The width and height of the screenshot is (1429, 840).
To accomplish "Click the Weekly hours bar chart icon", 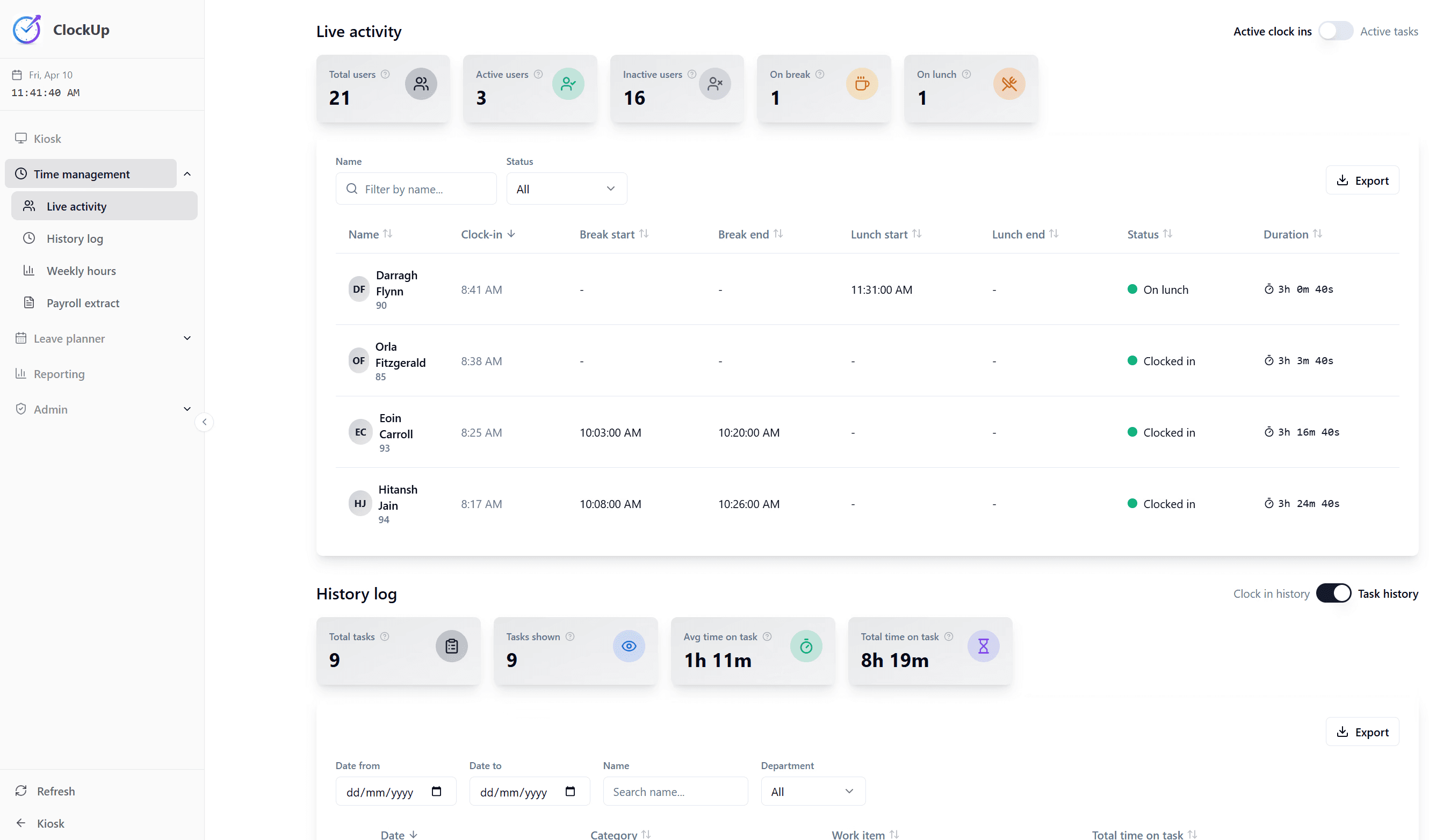I will 29,270.
